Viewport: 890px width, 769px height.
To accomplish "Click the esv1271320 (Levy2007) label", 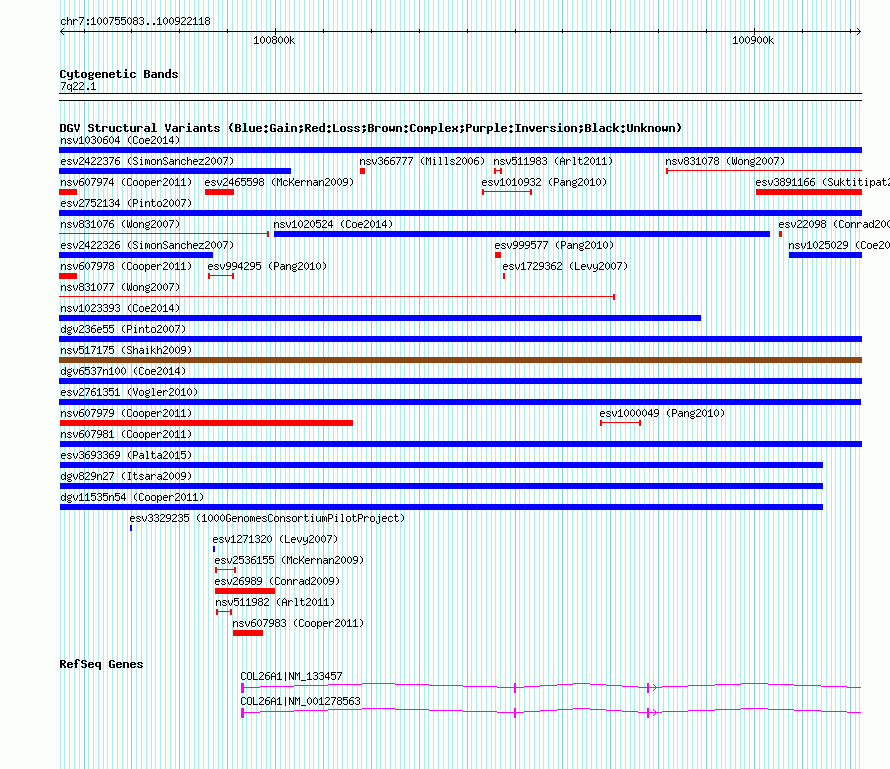I will [x=275, y=539].
